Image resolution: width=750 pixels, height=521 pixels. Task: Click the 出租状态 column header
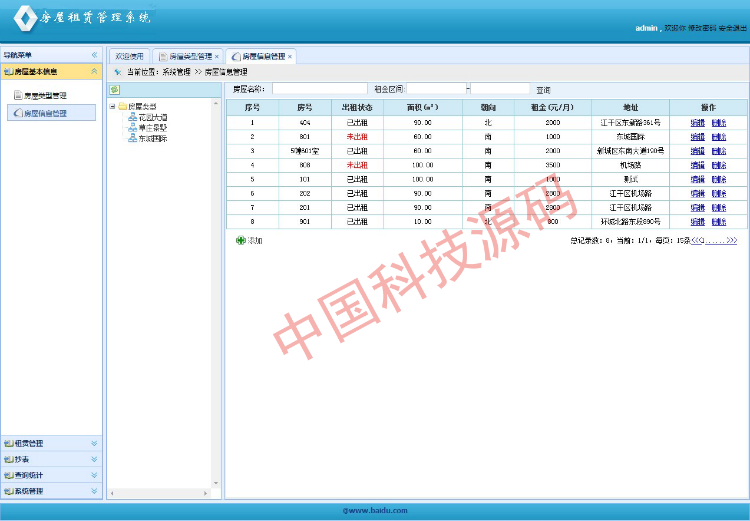coord(357,108)
